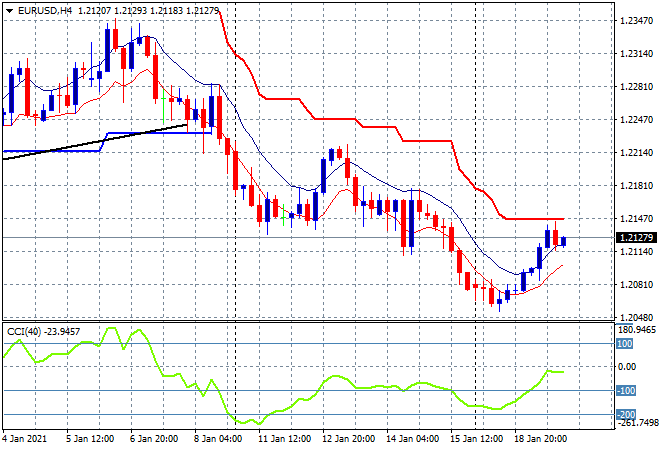660x450 pixels.
Task: Click the CCI -200 level label
Action: tap(626, 414)
